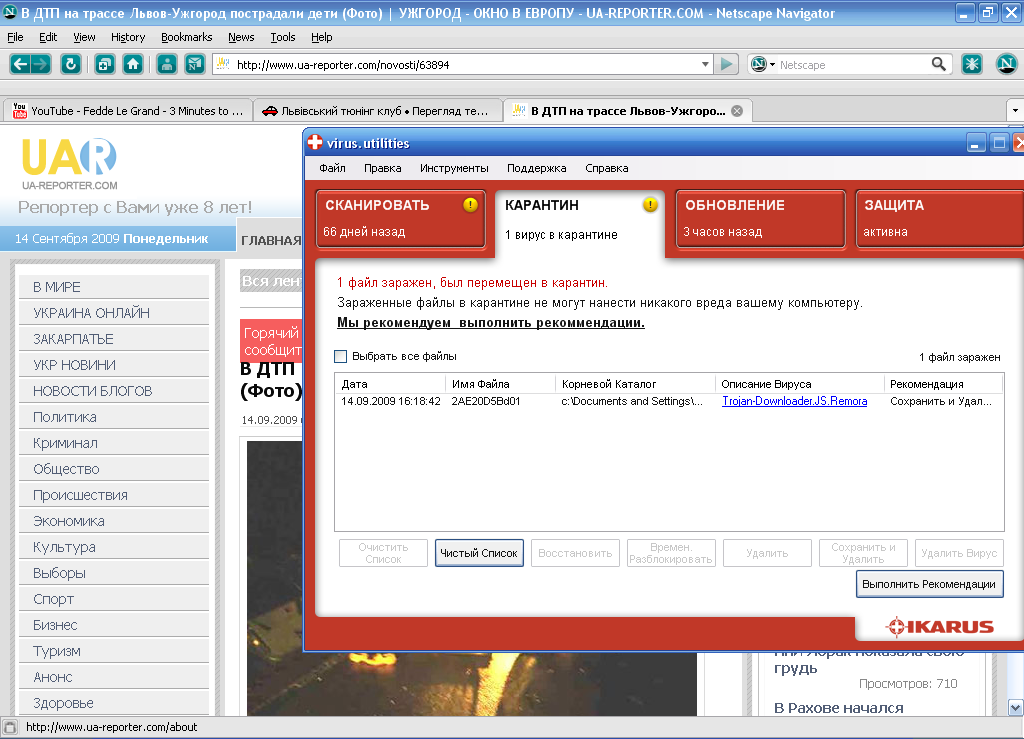Open the Tools menu in Netscape
This screenshot has height=739, width=1024.
coord(283,37)
